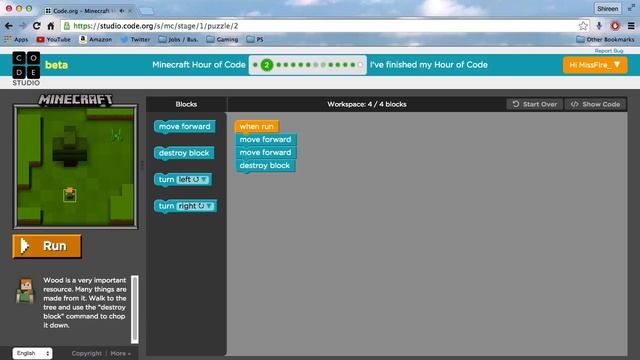Open the Apps bookmark shortcut
Screen dimensions: 640x360
pos(16,40)
